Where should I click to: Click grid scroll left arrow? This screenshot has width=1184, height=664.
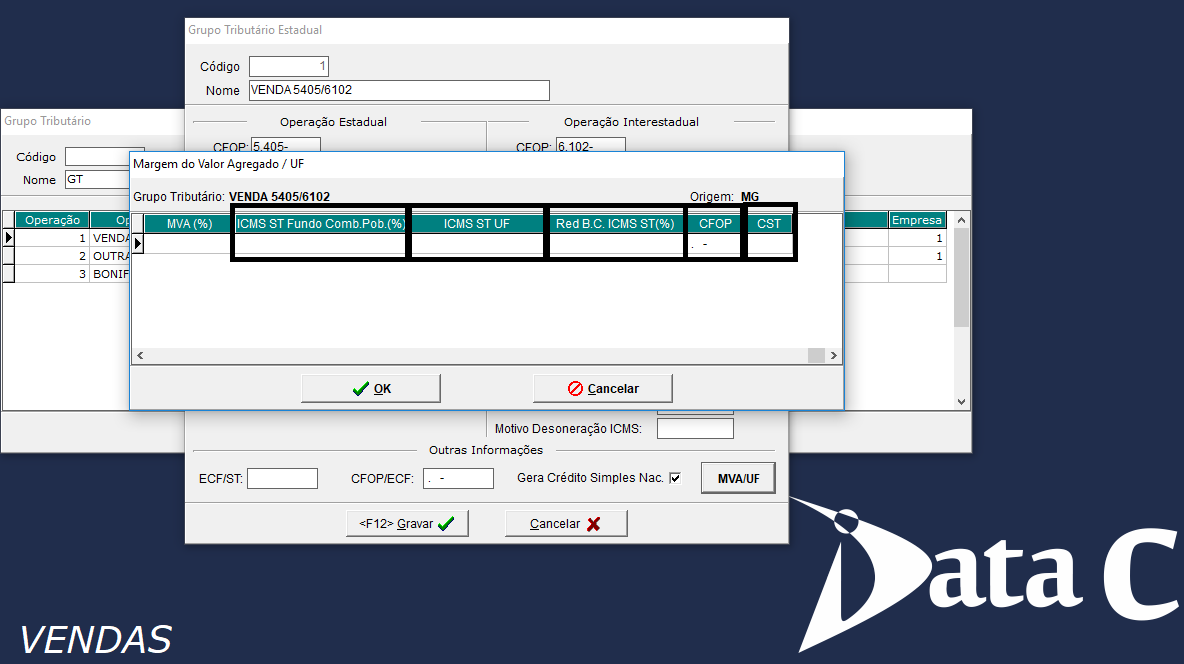coord(140,355)
